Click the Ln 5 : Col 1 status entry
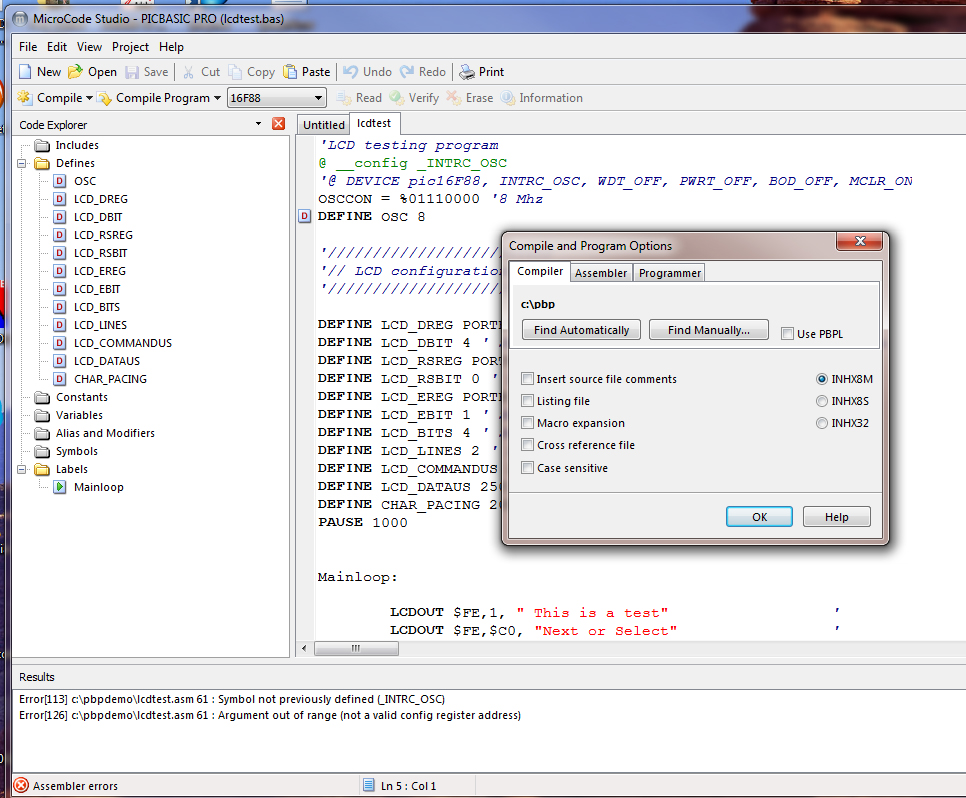The image size is (966, 798). 408,786
